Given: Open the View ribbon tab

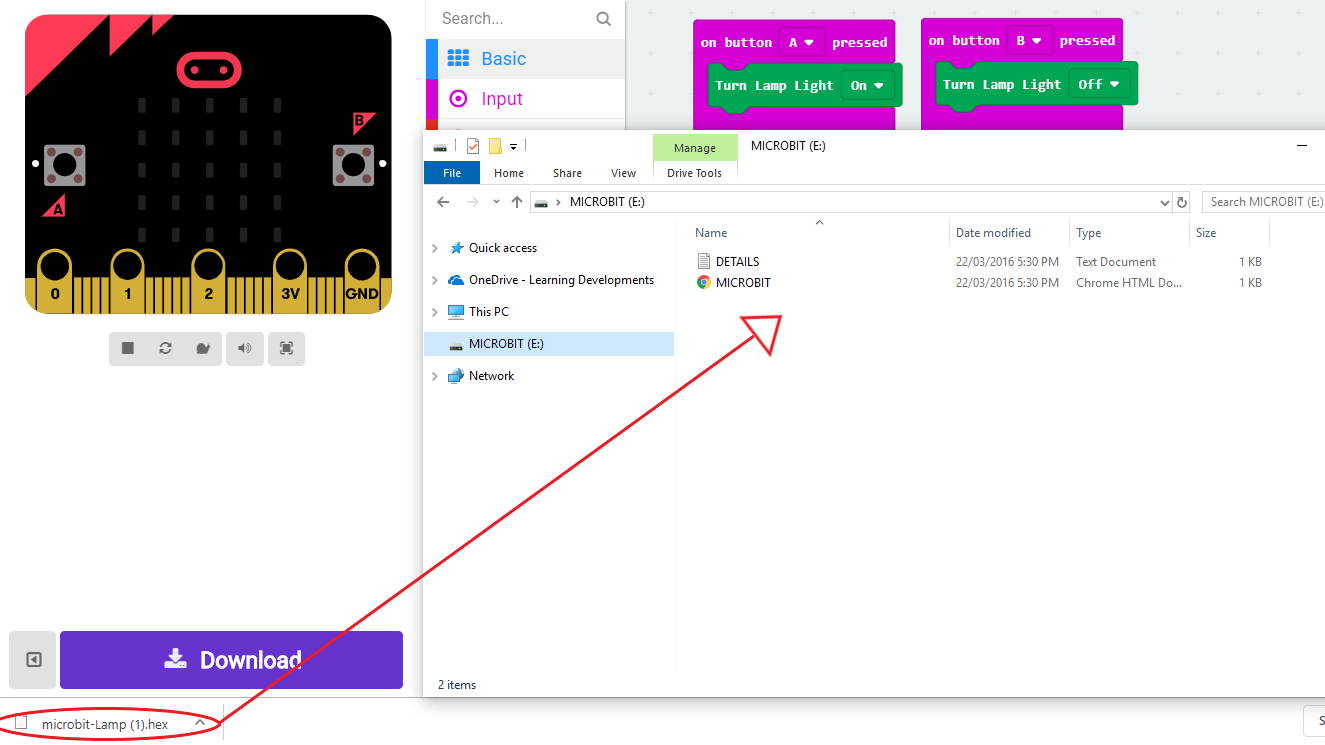Looking at the screenshot, I should click(623, 173).
